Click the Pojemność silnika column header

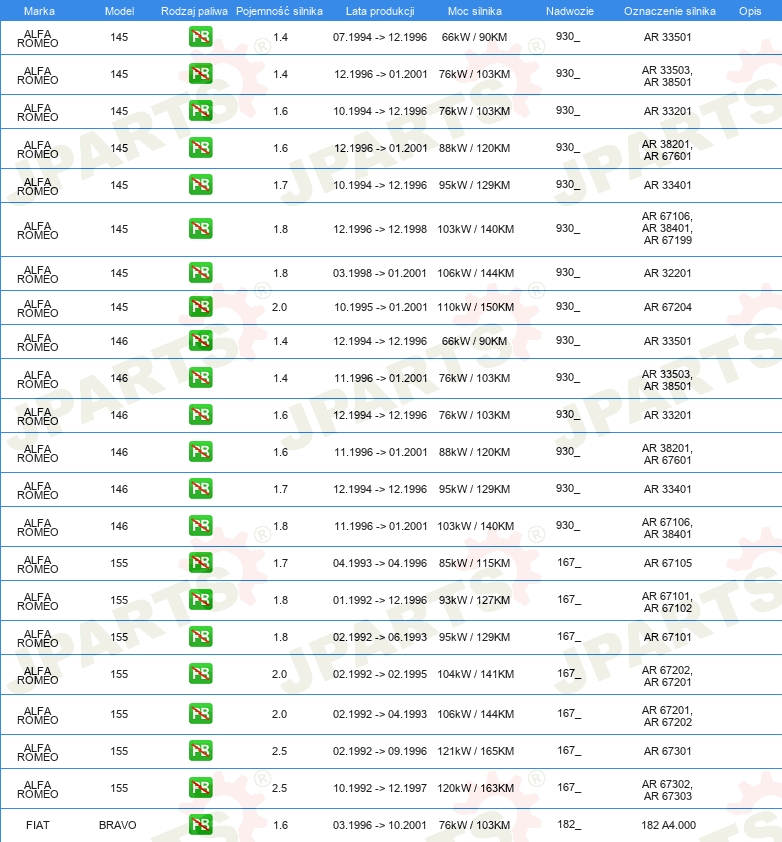click(x=279, y=11)
